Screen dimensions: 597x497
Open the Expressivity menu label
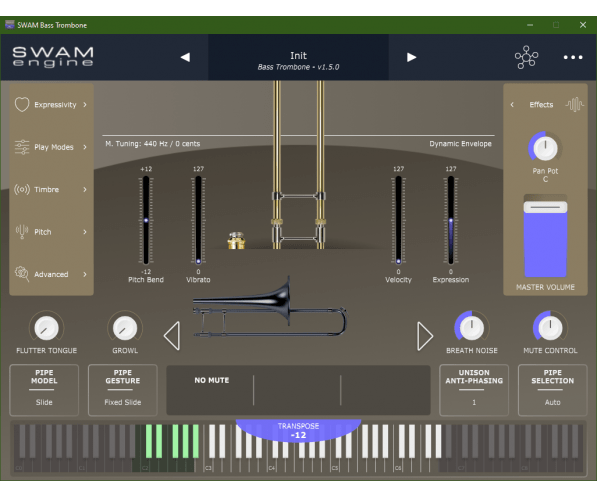(x=55, y=105)
